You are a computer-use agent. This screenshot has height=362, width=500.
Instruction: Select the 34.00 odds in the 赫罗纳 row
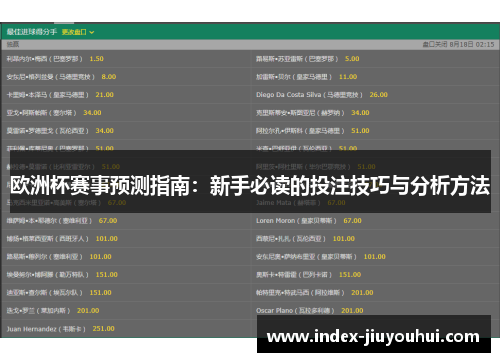360,113
